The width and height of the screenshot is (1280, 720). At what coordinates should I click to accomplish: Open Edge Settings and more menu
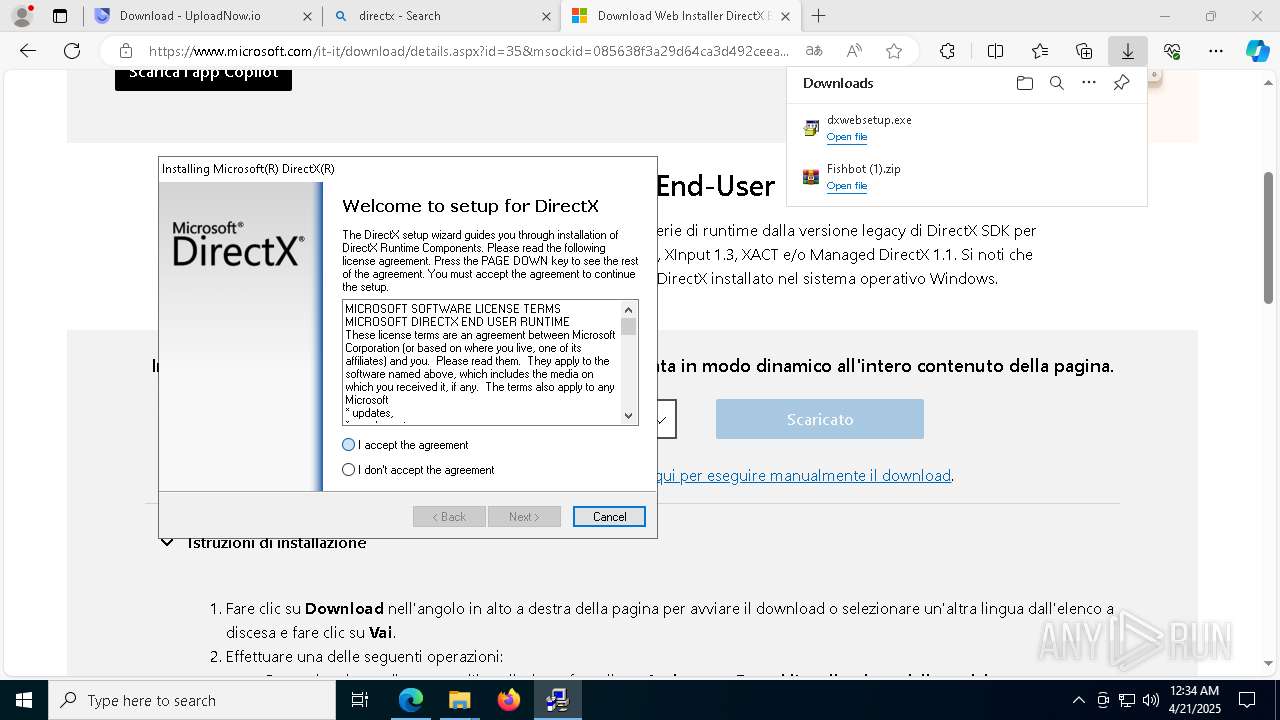point(1216,51)
